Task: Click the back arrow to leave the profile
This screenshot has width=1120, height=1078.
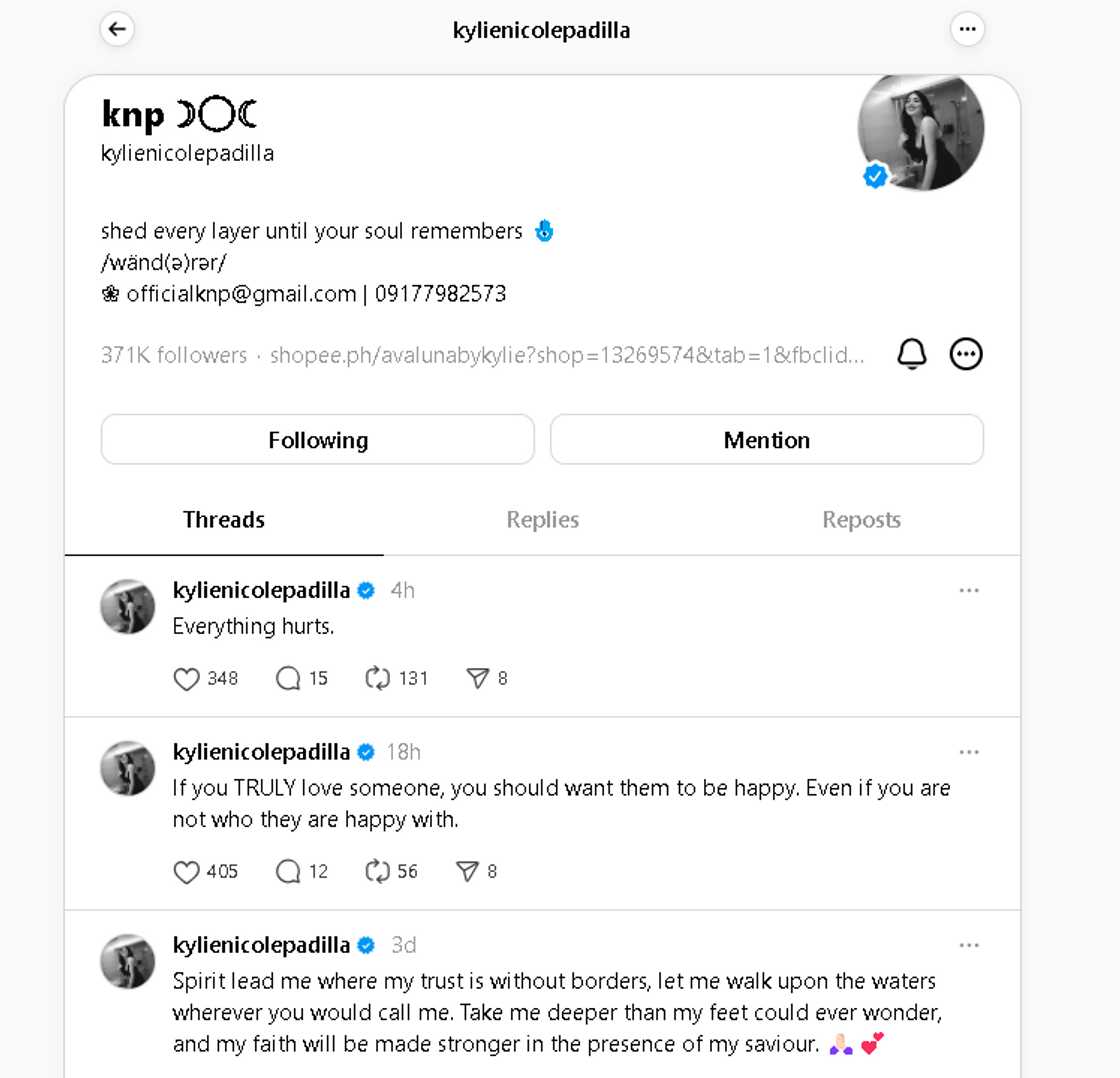Action: [x=117, y=29]
